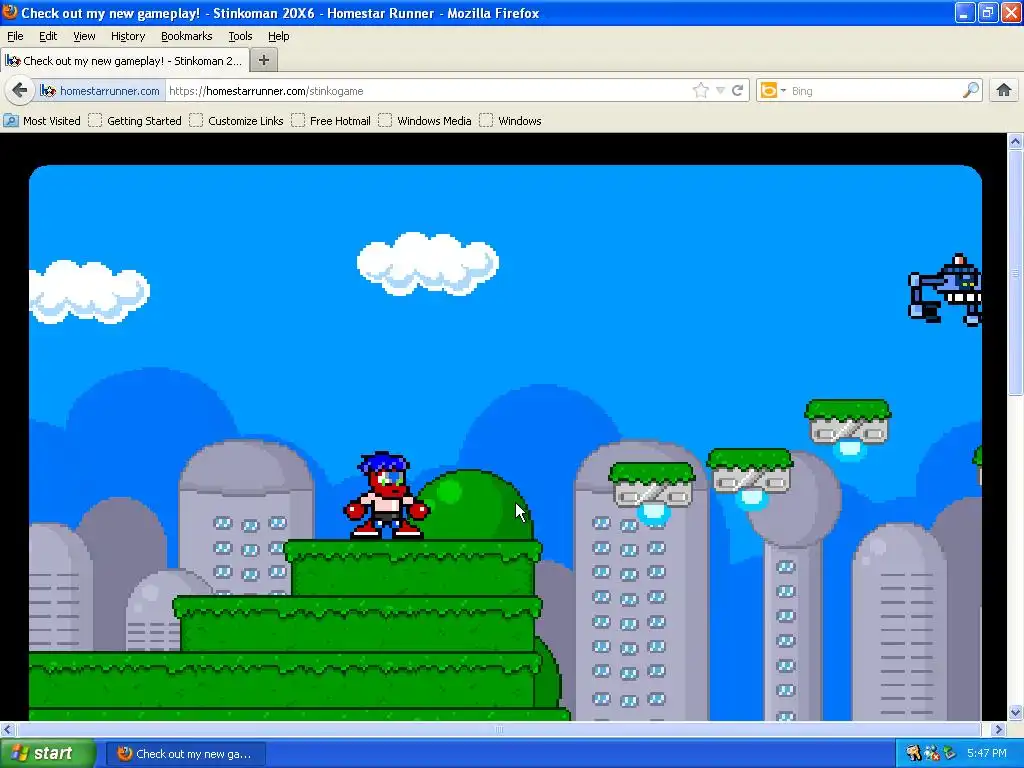Viewport: 1024px width, 768px height.
Task: Open the View menu
Action: point(84,36)
